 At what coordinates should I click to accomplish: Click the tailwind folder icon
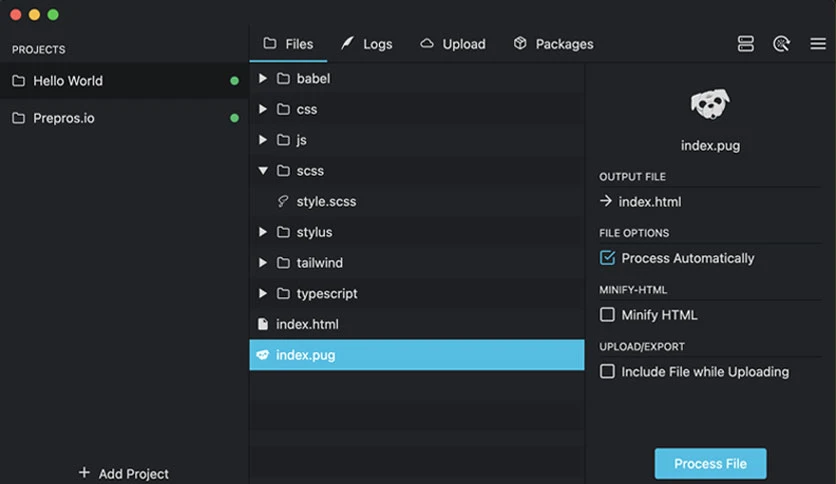[283, 263]
